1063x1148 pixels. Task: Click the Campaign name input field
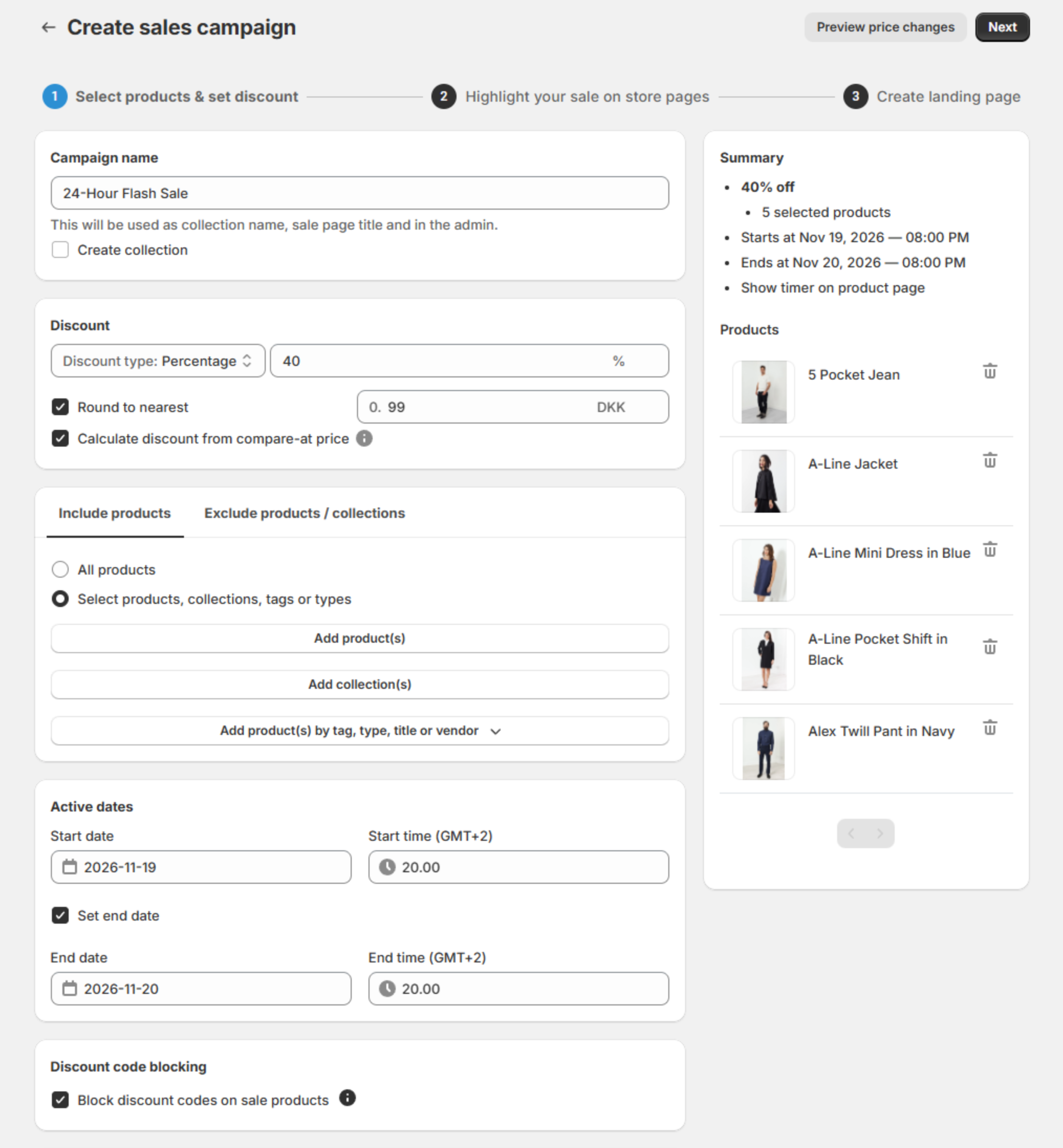[360, 193]
